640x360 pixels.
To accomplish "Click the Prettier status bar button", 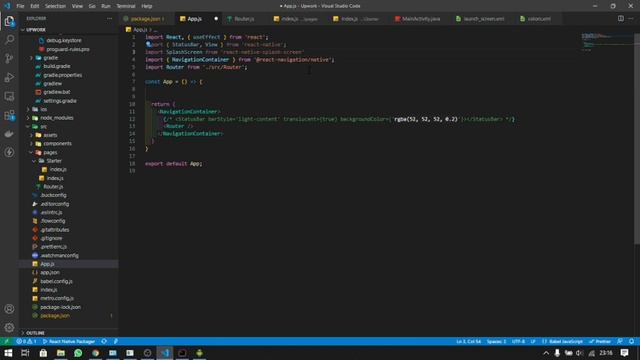I will 600,341.
